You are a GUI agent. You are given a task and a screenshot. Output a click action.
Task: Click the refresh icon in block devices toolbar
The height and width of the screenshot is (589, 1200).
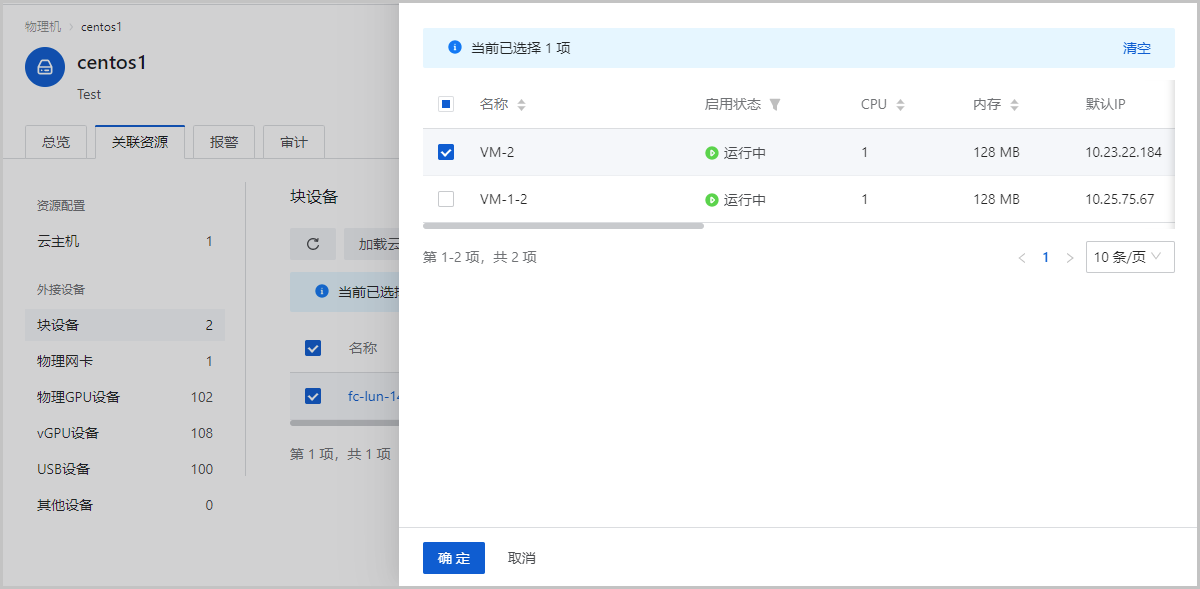pyautogui.click(x=313, y=244)
